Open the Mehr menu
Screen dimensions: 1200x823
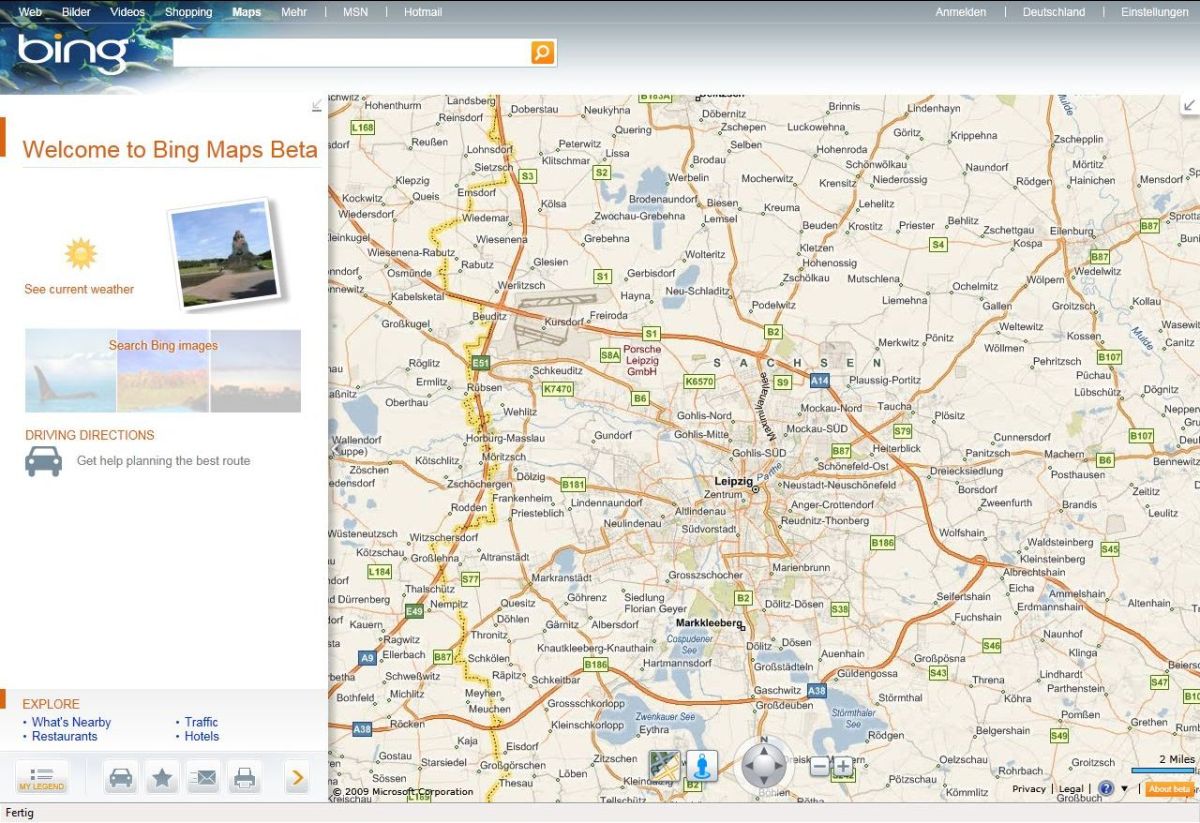point(294,12)
